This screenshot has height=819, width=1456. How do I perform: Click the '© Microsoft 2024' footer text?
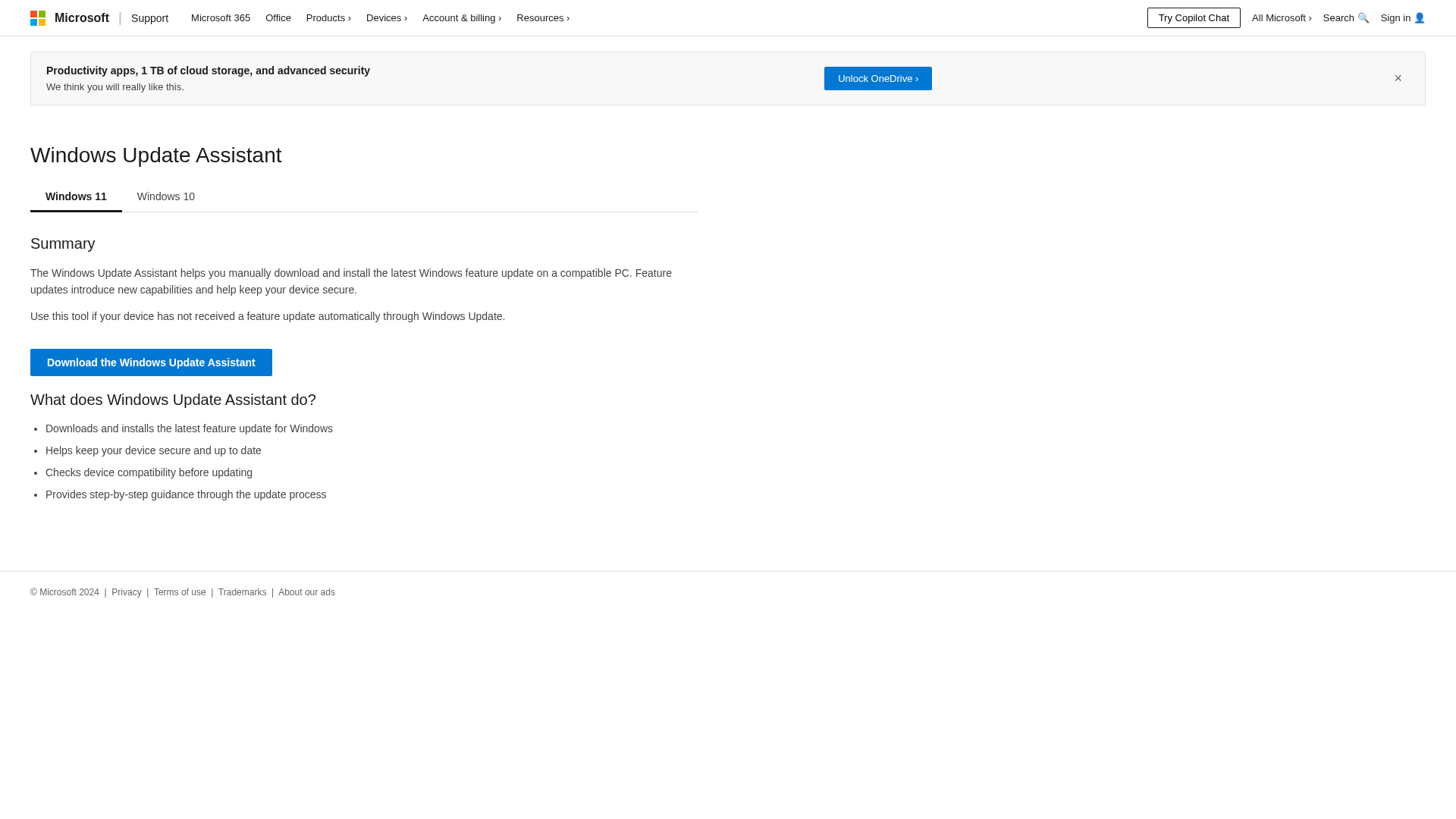click(x=64, y=592)
